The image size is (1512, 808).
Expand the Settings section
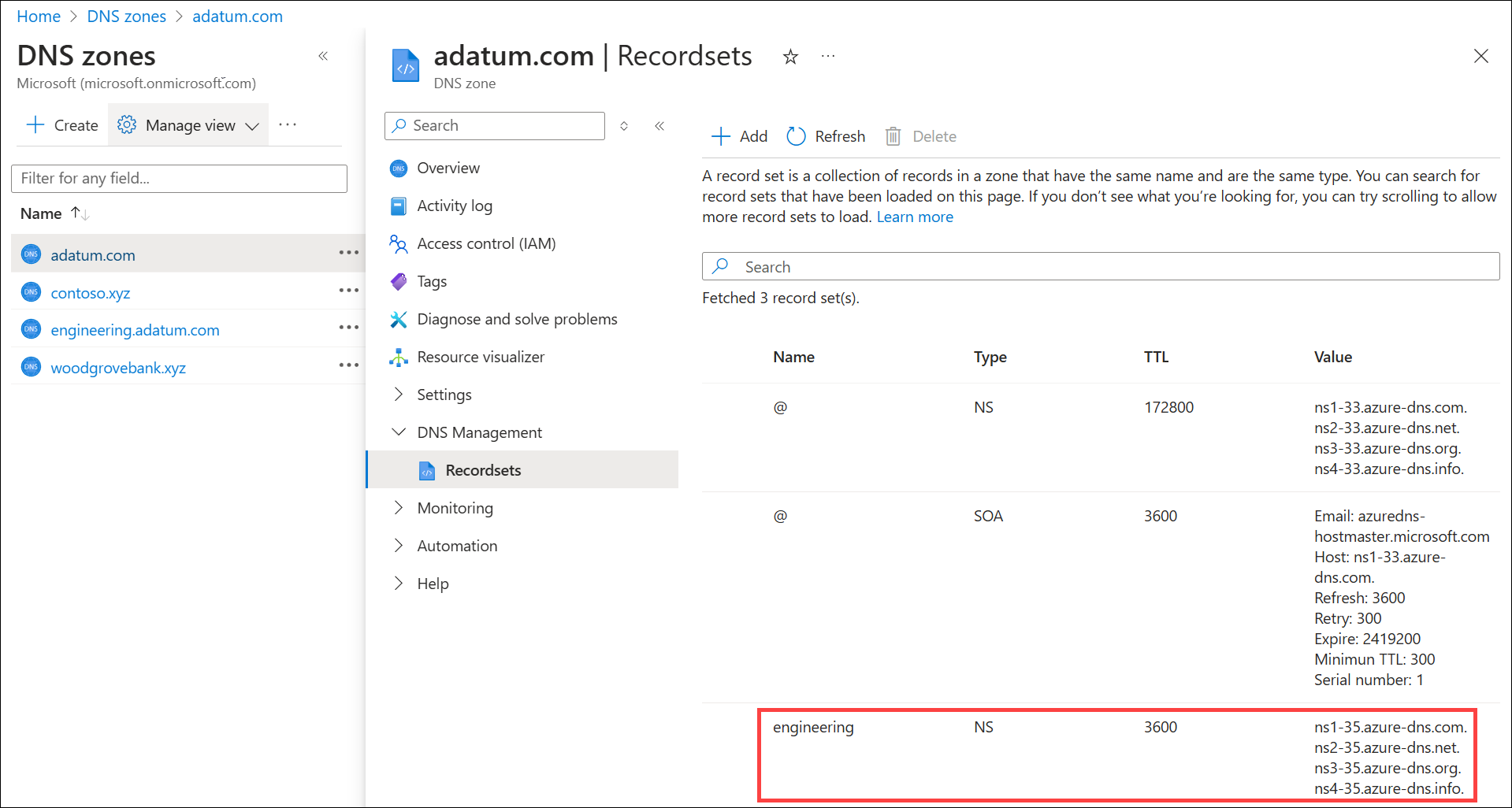(444, 395)
